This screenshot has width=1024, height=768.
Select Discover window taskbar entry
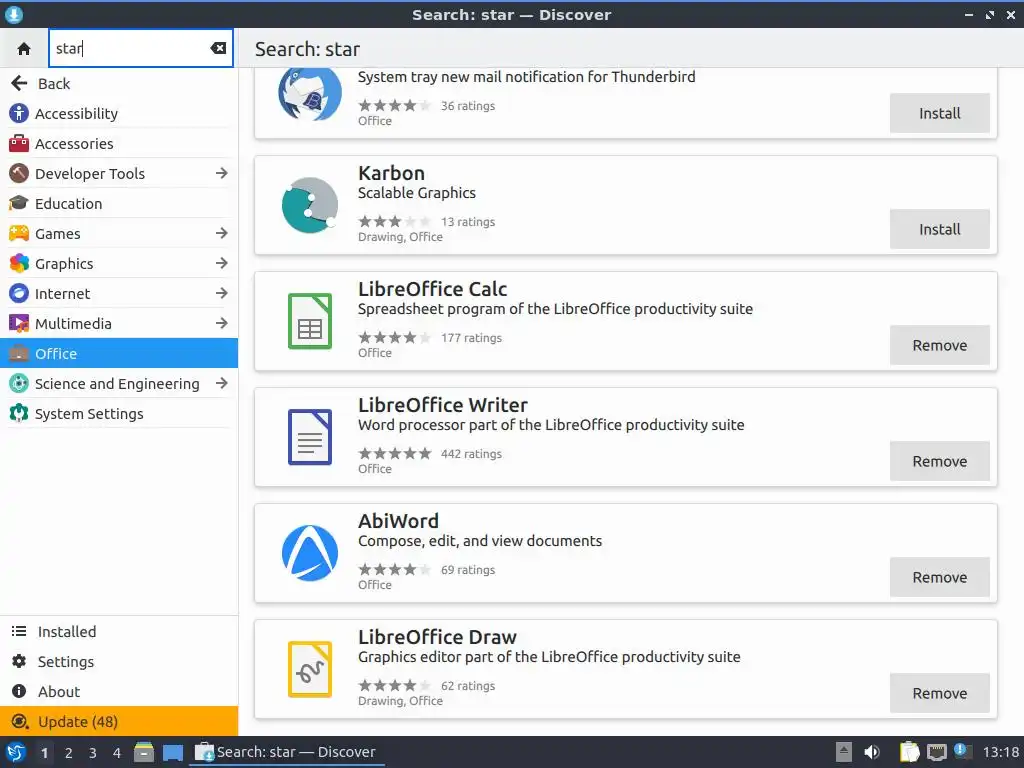[x=286, y=752]
